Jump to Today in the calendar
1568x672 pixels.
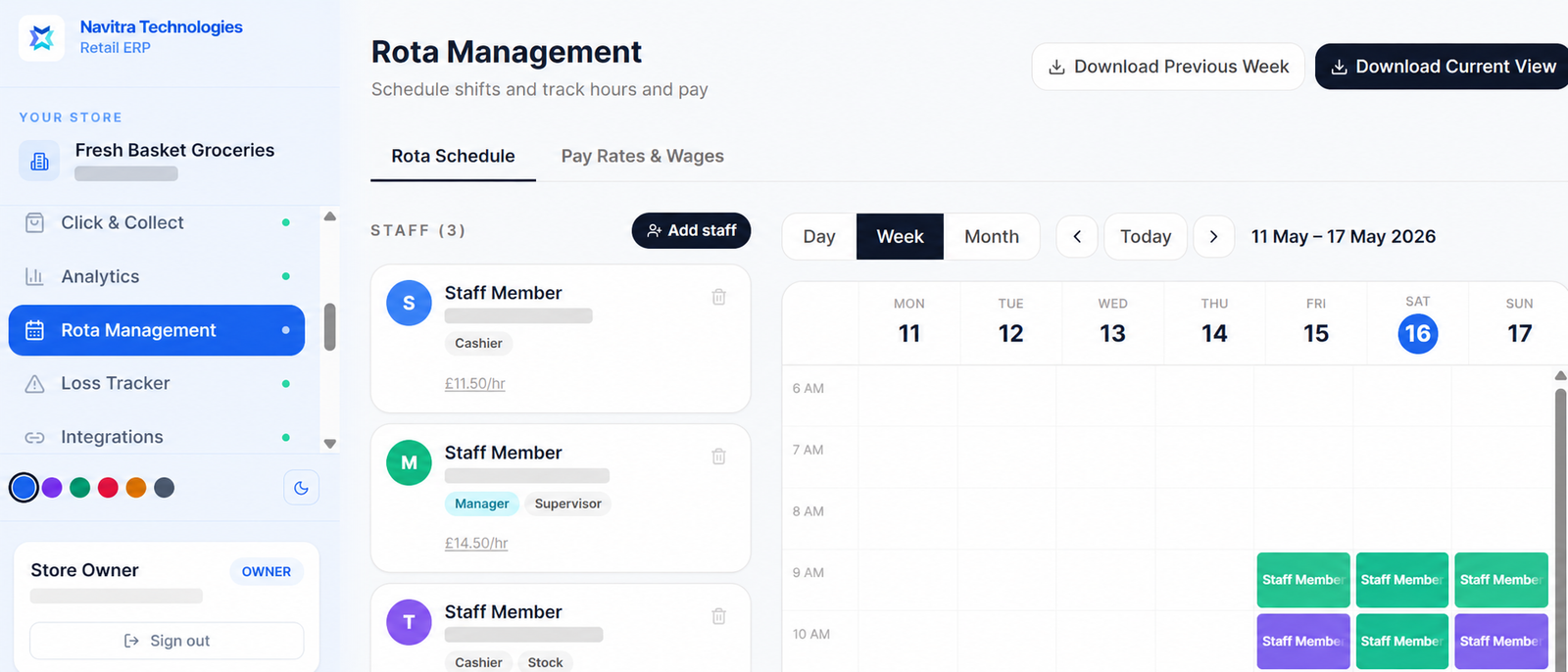1146,236
